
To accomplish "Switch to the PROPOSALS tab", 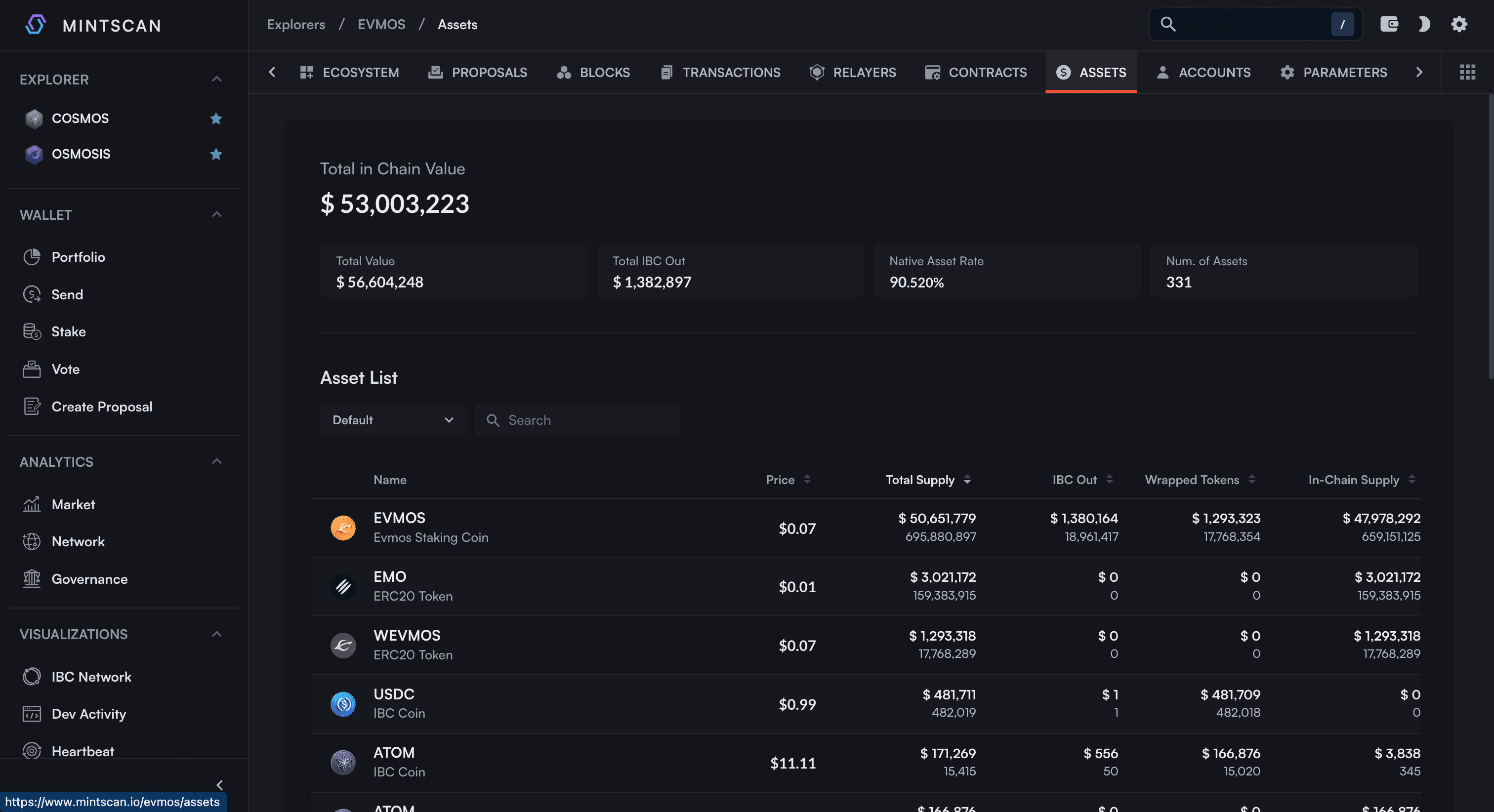I will click(477, 73).
